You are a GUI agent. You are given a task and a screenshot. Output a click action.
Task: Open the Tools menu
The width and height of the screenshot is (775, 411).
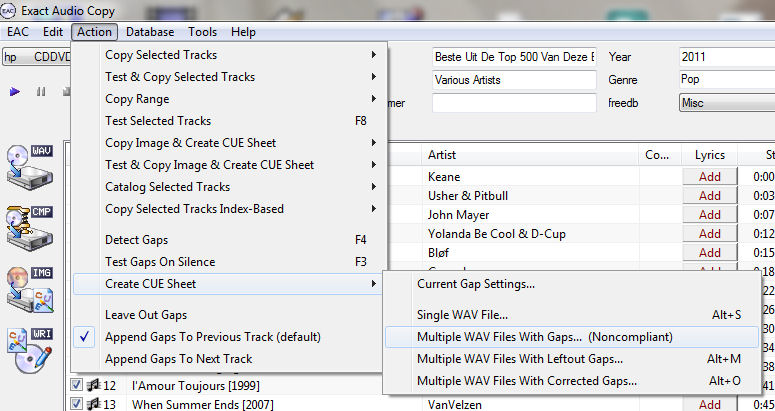pyautogui.click(x=202, y=32)
